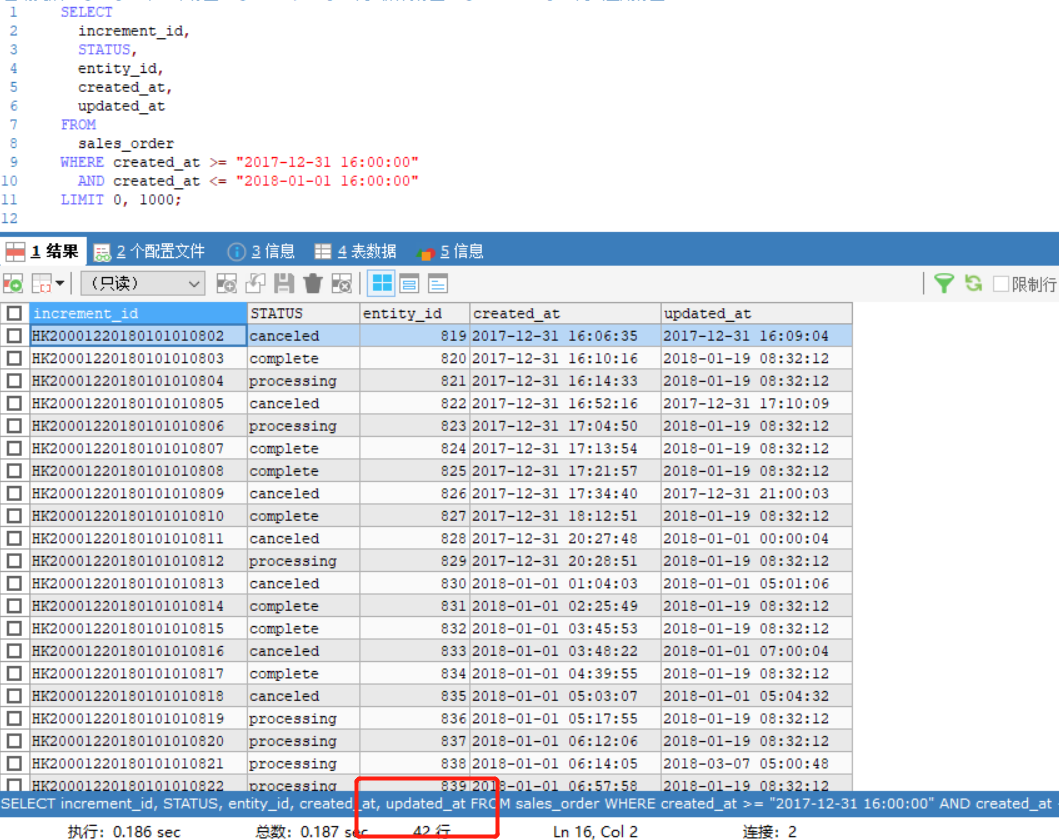Enable the 限制行 row limit checkbox
The height and width of the screenshot is (840, 1059).
[1001, 284]
